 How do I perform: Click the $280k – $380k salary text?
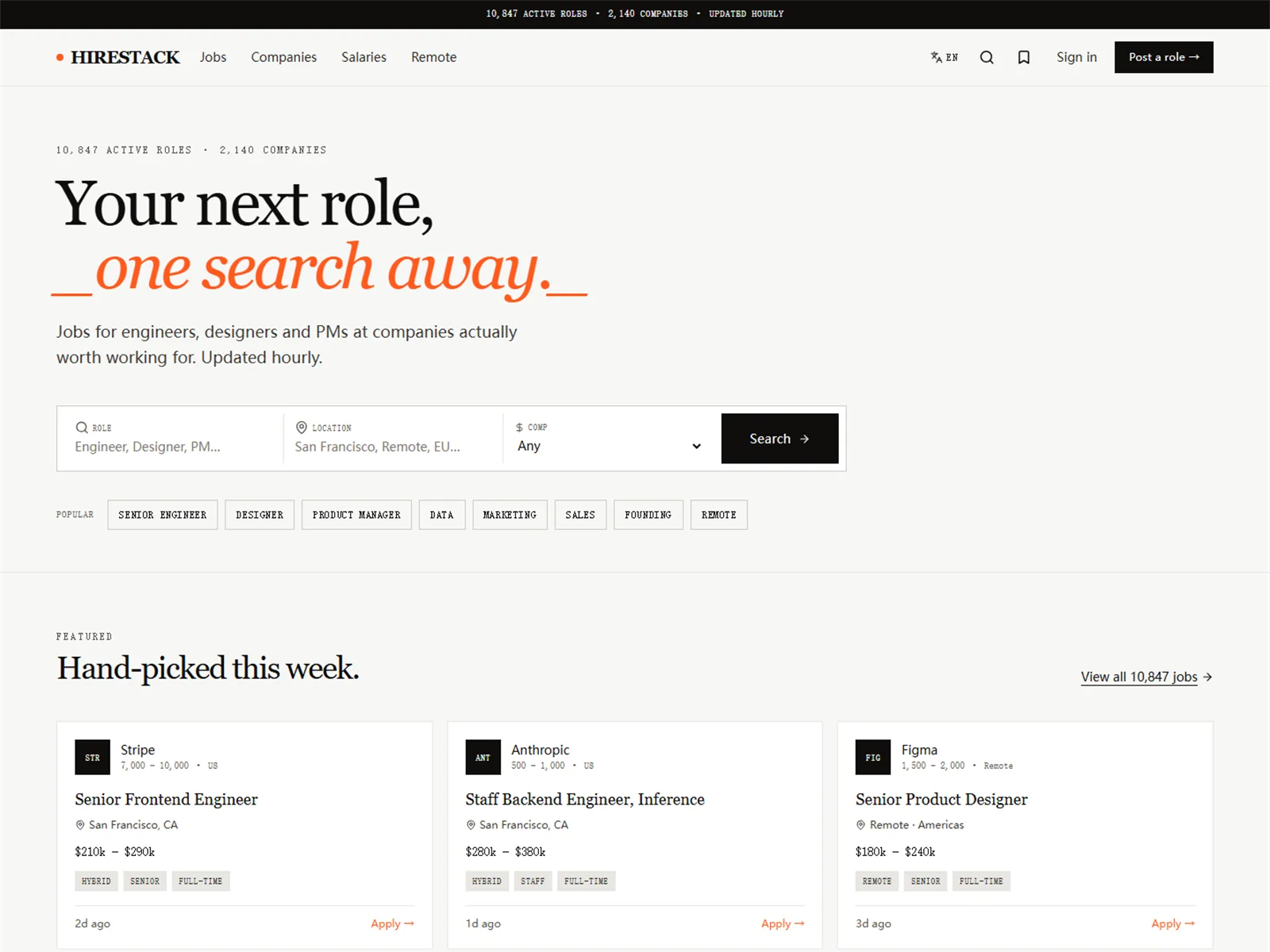(x=506, y=852)
